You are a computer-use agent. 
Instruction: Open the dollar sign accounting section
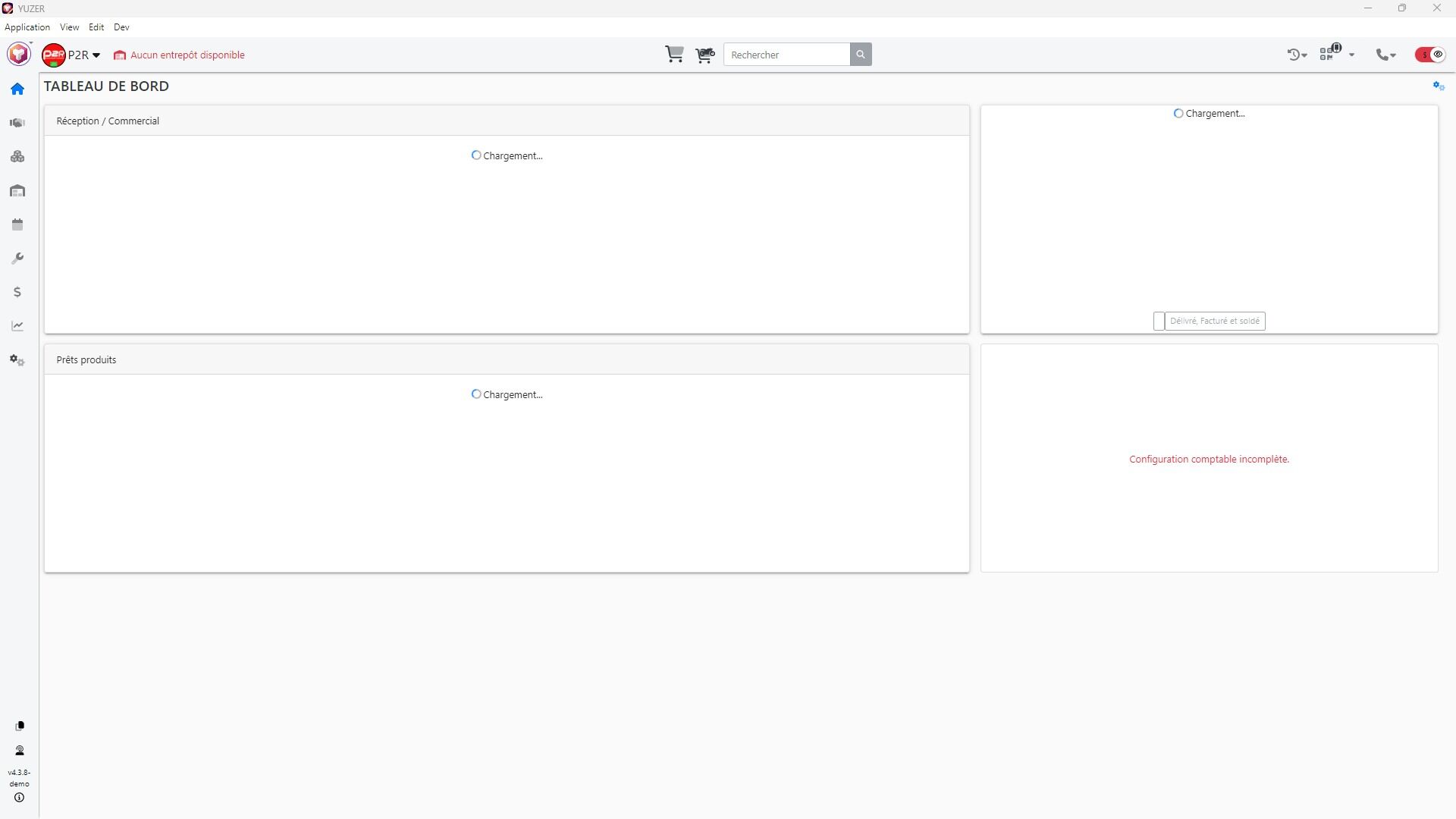(x=17, y=292)
